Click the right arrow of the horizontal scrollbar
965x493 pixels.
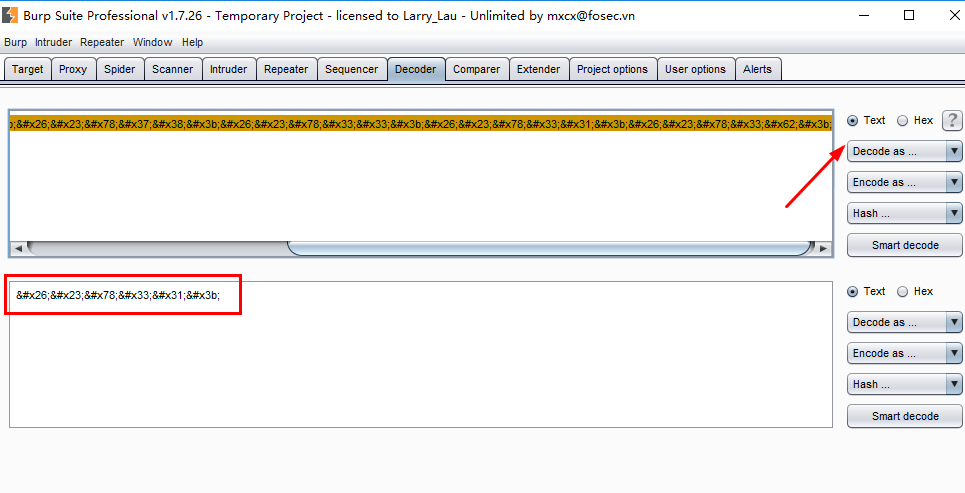point(823,248)
